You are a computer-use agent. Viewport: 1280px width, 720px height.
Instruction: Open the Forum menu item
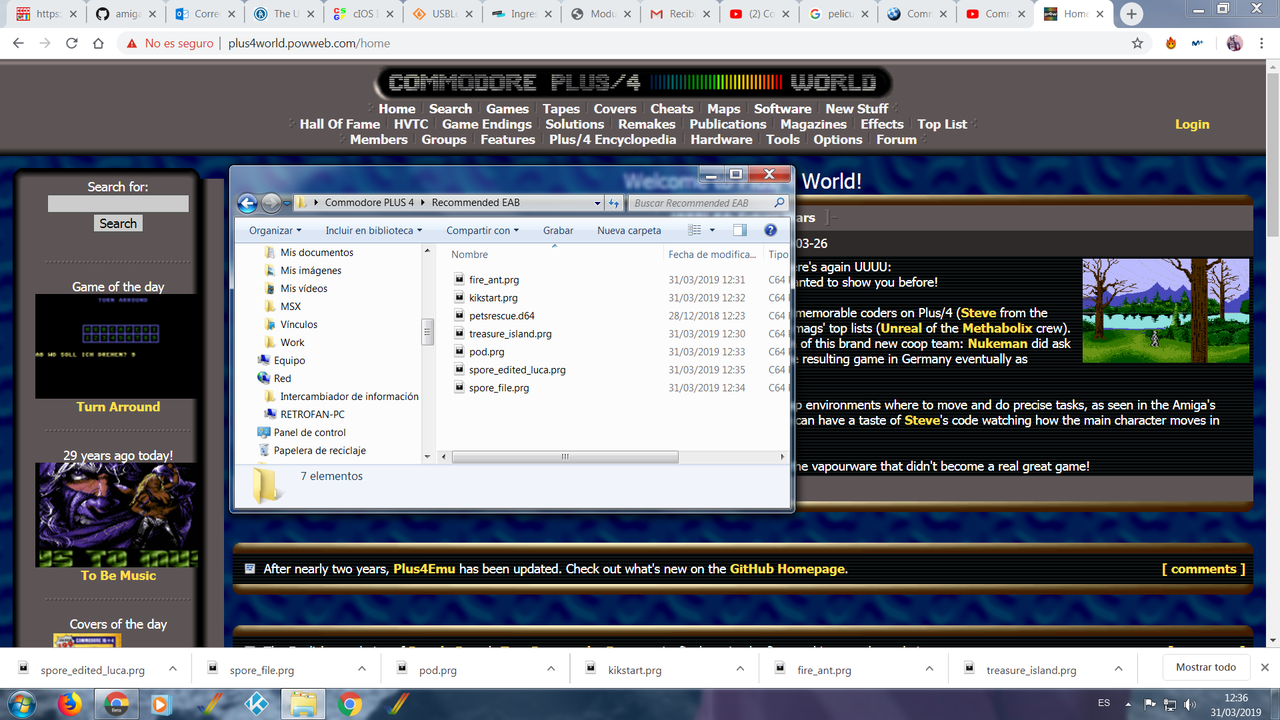click(x=896, y=140)
